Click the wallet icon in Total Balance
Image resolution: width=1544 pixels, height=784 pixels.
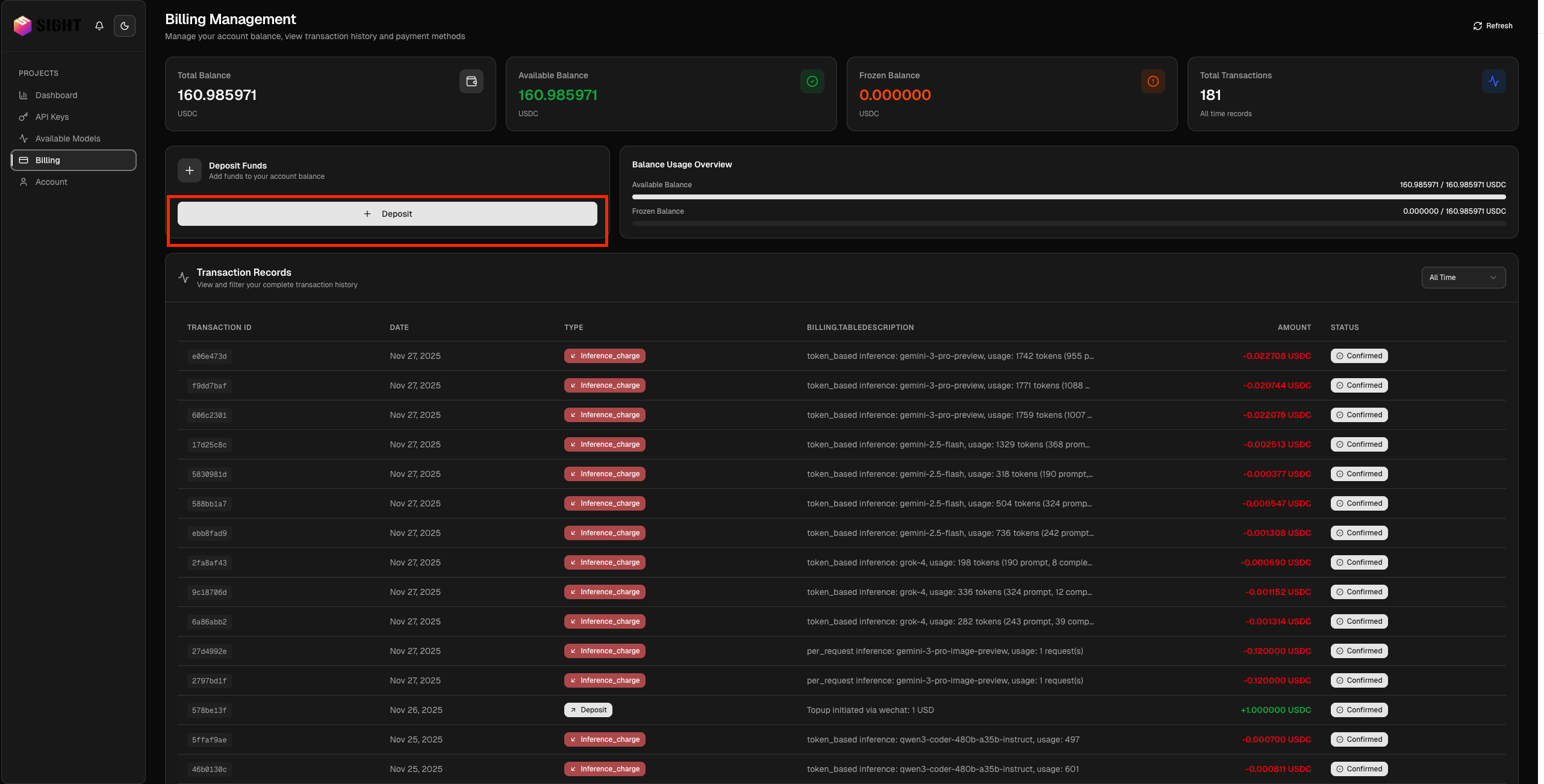[472, 81]
